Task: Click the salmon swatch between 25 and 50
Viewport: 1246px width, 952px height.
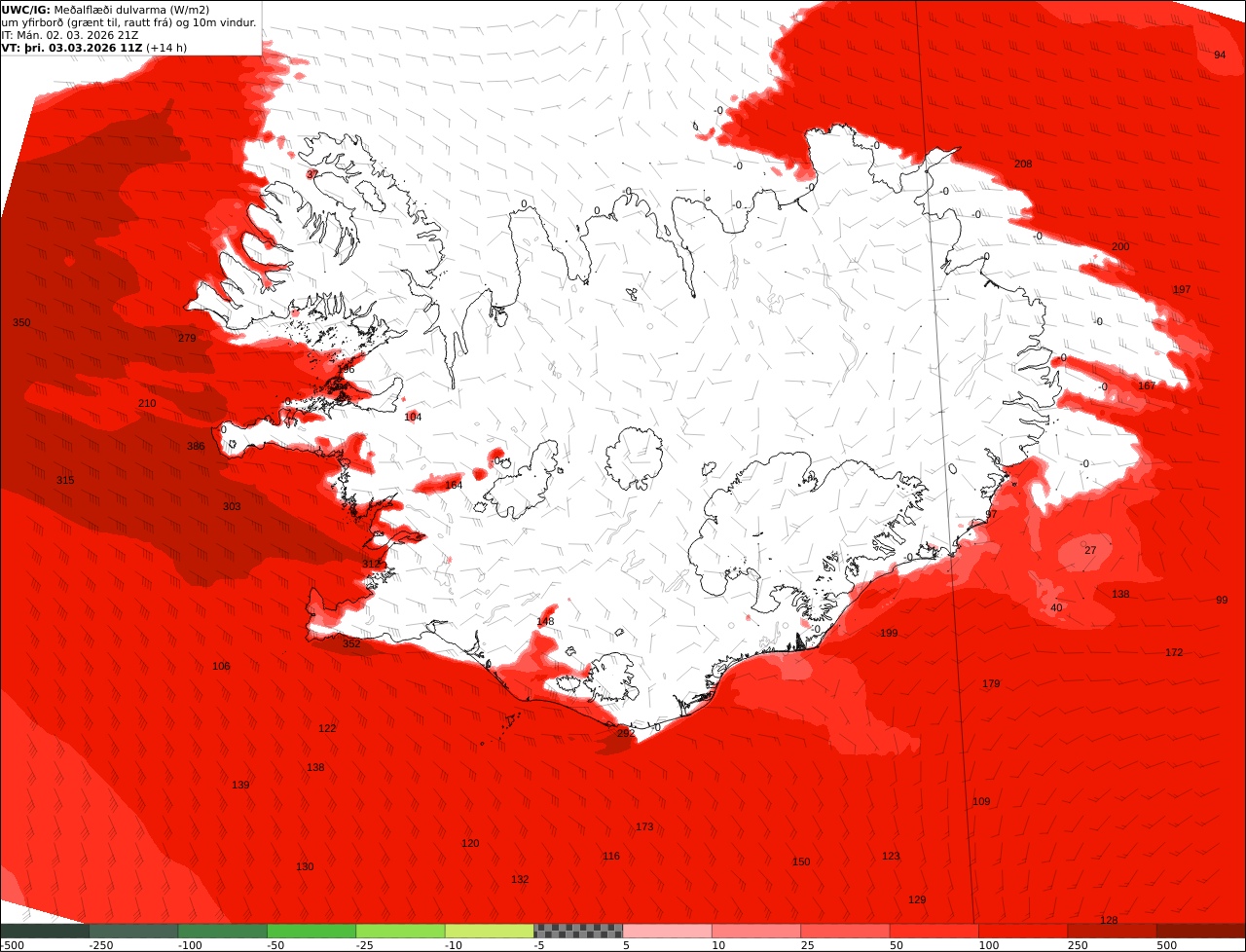Action: click(846, 931)
